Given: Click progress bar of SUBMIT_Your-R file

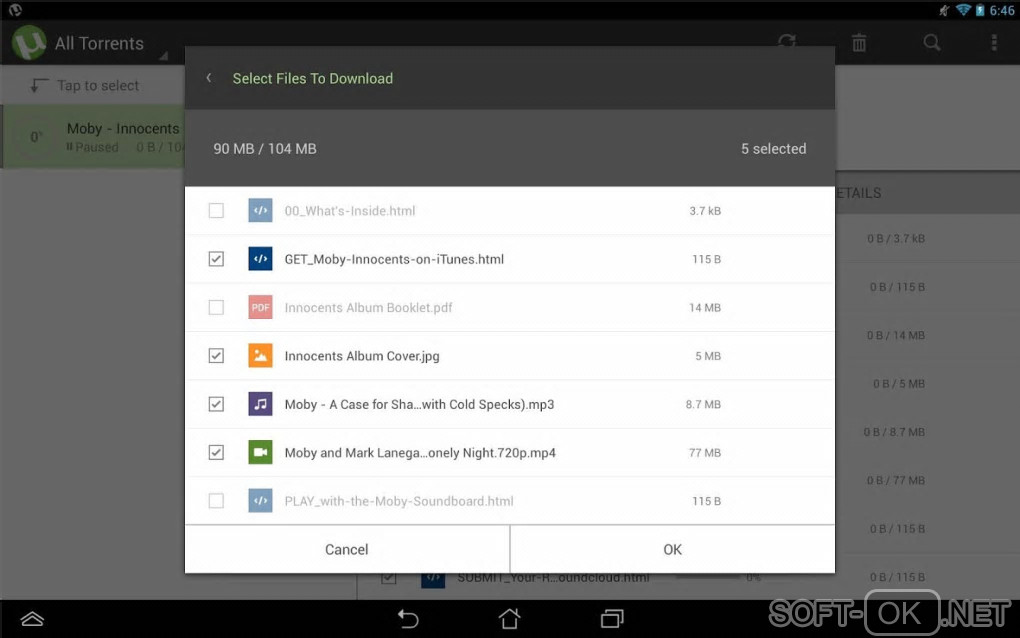Looking at the screenshot, I should [708, 577].
